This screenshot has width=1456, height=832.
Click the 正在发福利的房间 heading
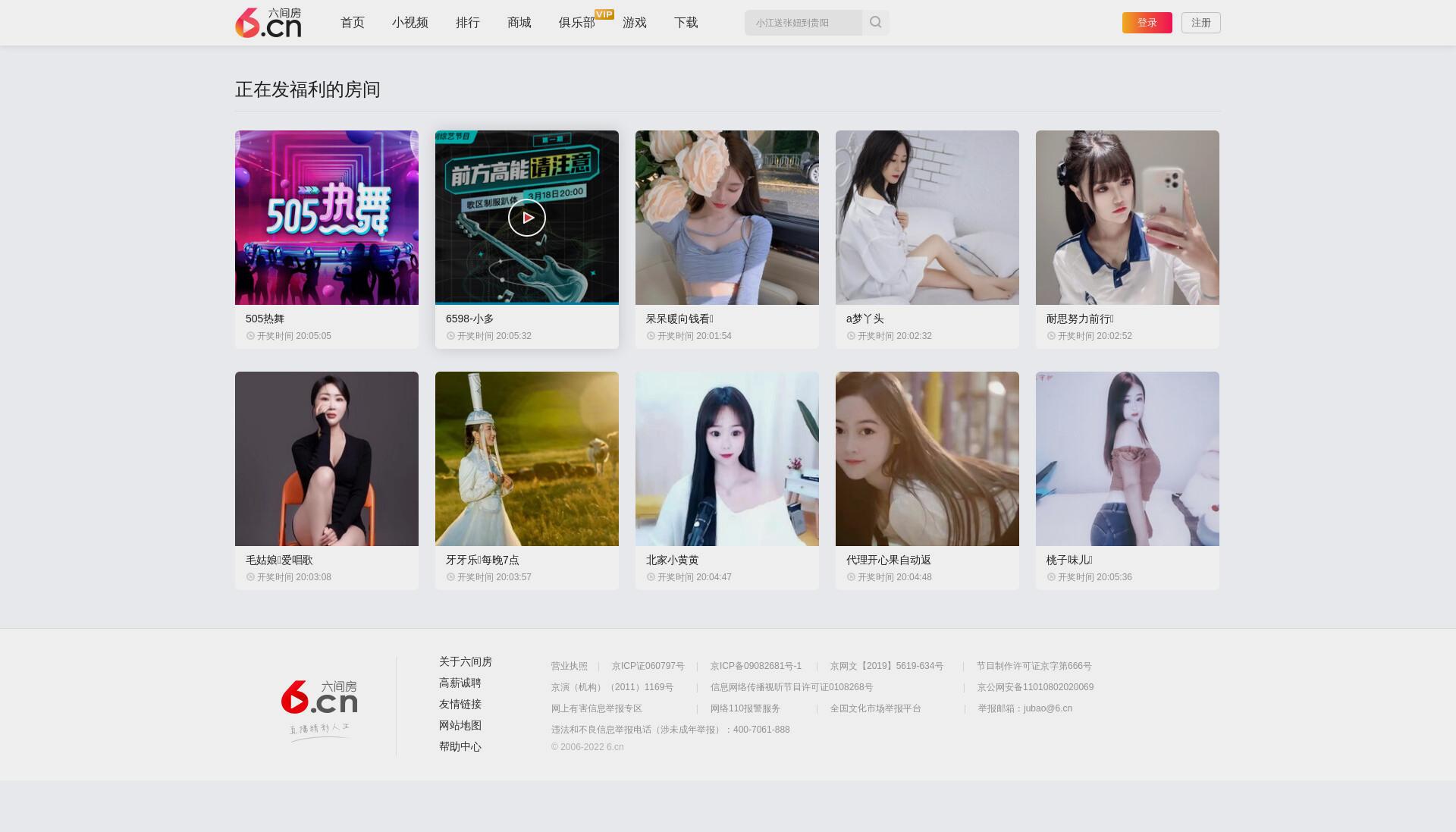(308, 89)
